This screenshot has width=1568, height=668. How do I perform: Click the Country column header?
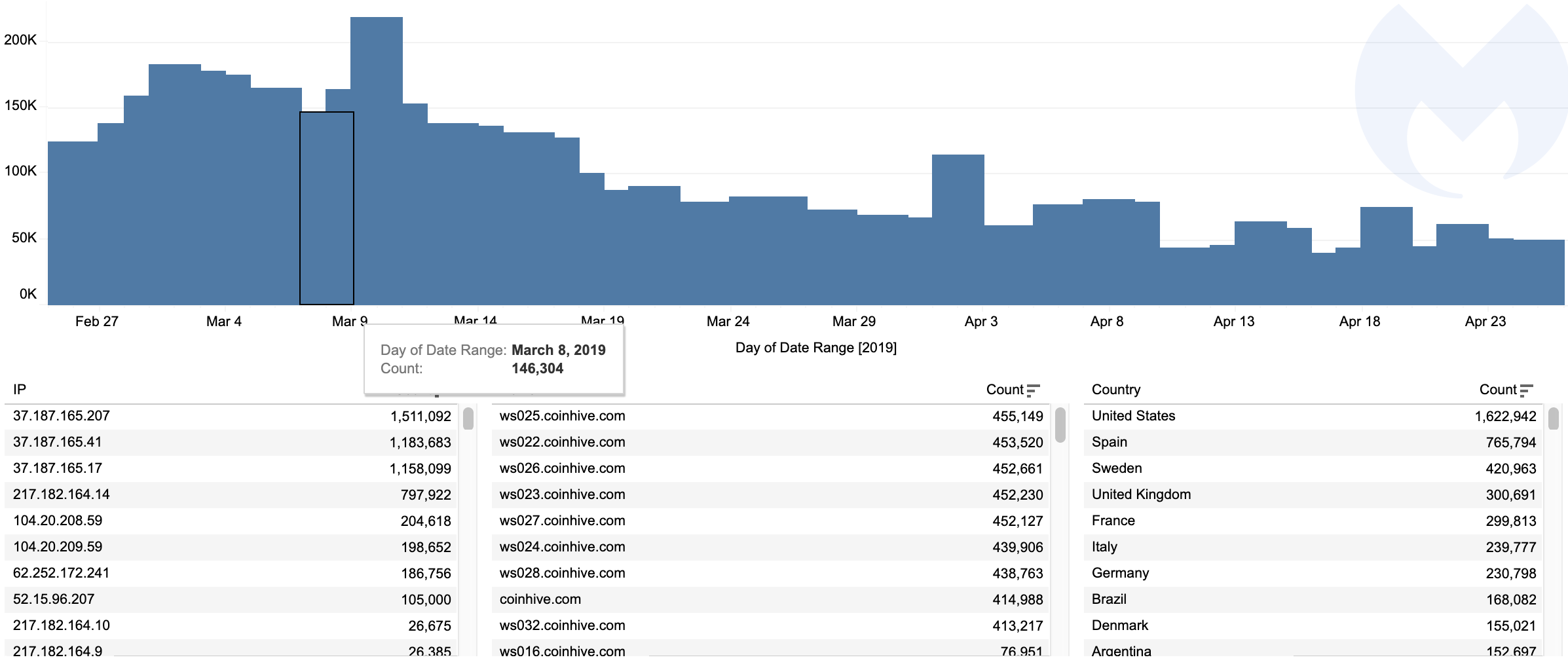point(1116,390)
